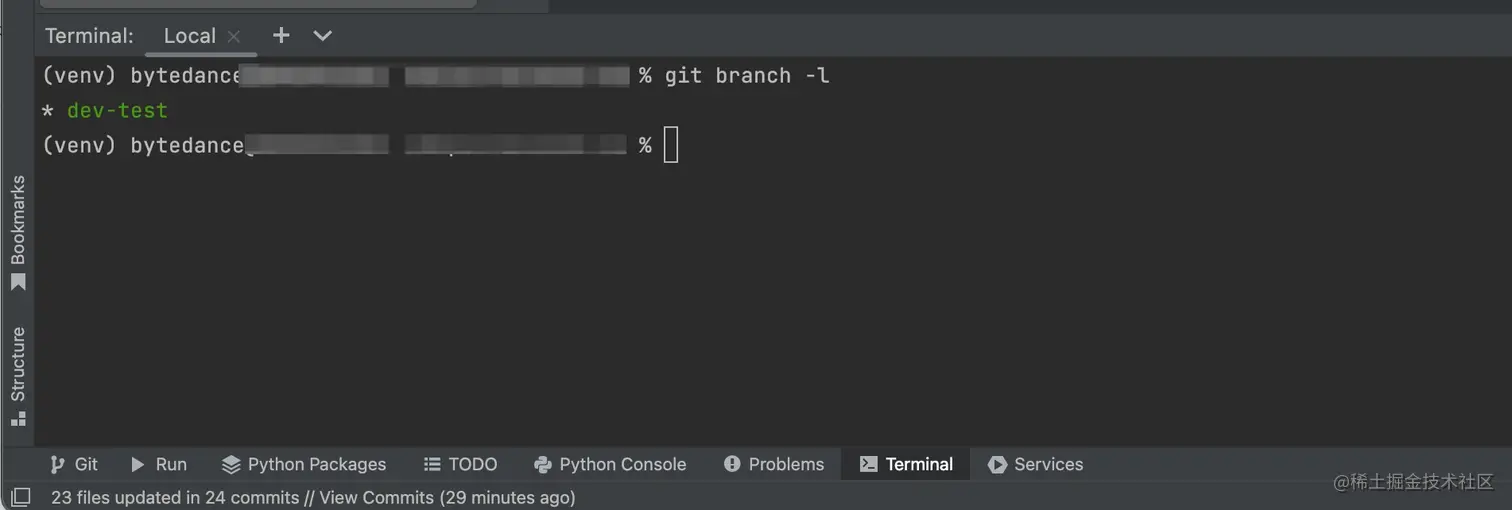The image size is (1512, 510).
Task: Select the Local terminal tab
Action: [189, 36]
